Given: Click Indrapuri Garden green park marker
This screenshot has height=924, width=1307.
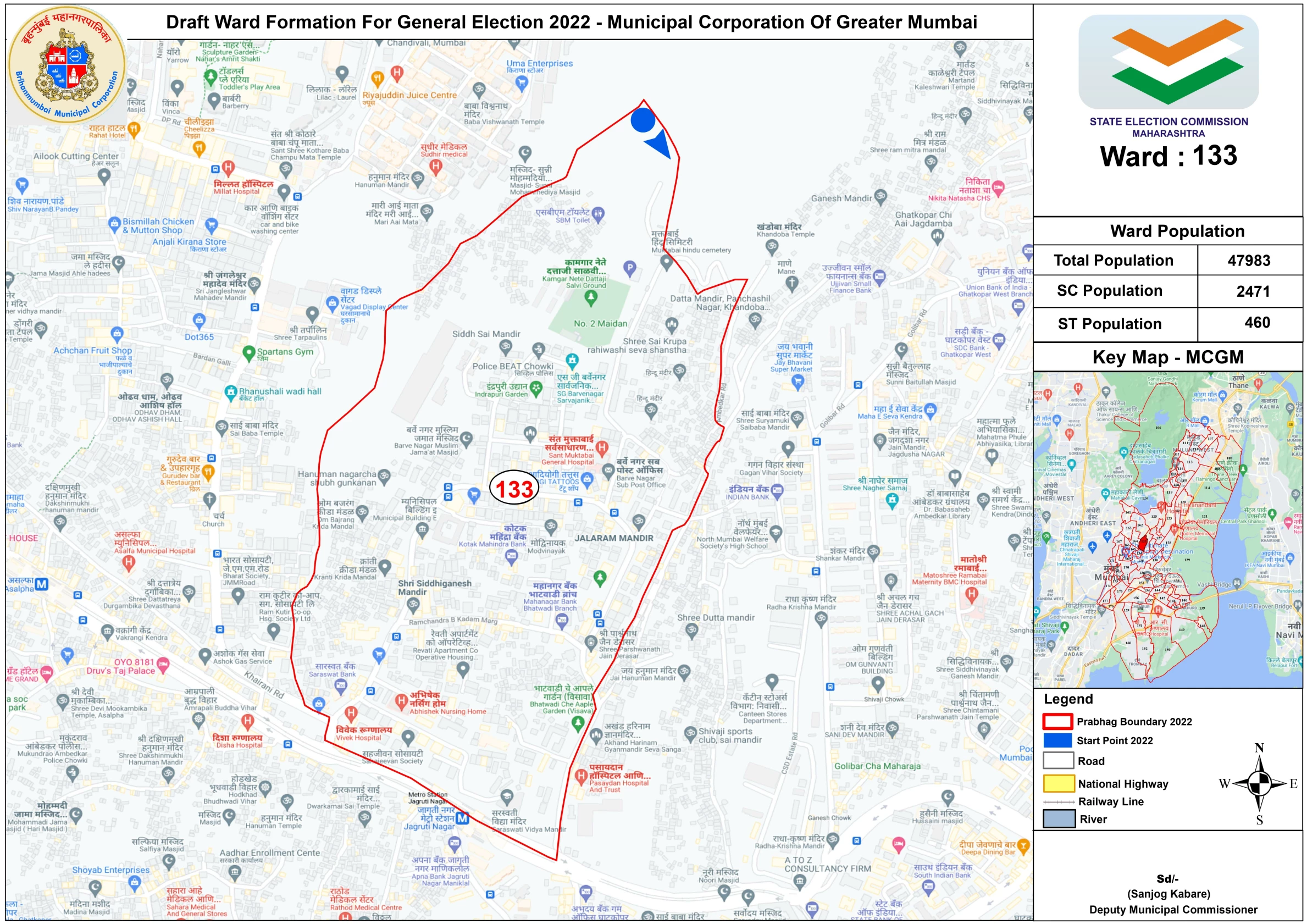Looking at the screenshot, I should point(536,387).
